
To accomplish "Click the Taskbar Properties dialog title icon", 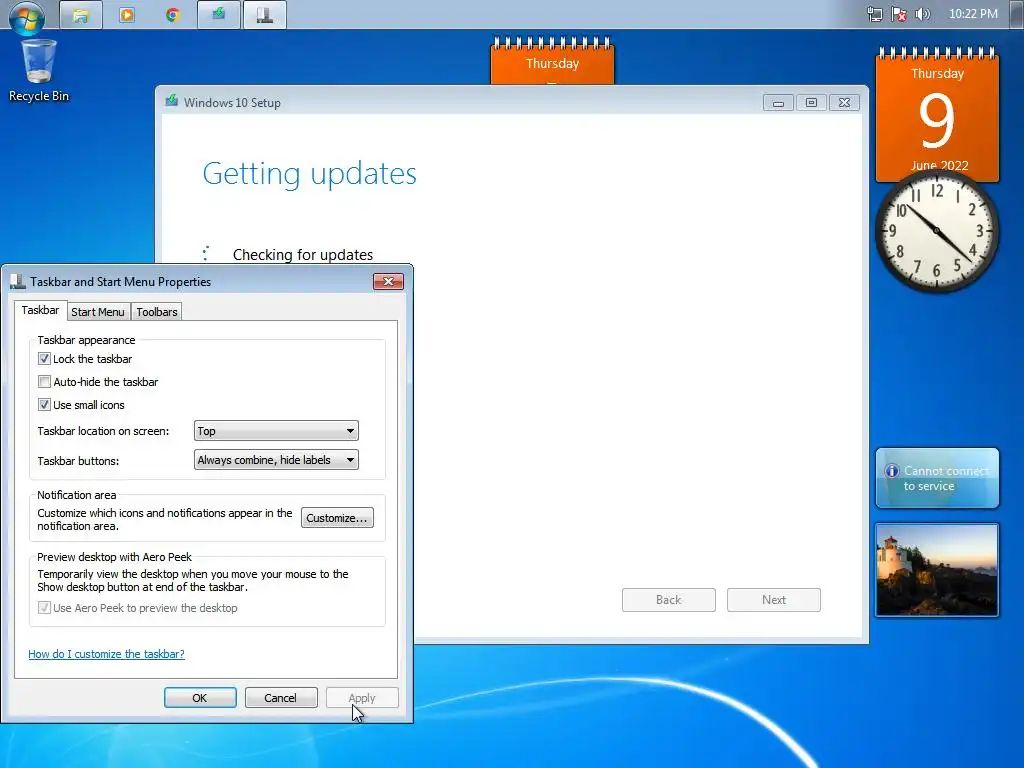I will 18,281.
